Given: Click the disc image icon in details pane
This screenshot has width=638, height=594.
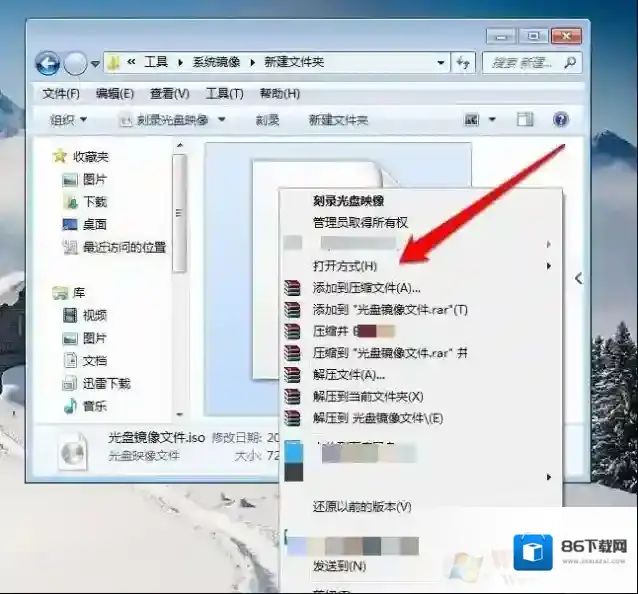Looking at the screenshot, I should pos(73,452).
